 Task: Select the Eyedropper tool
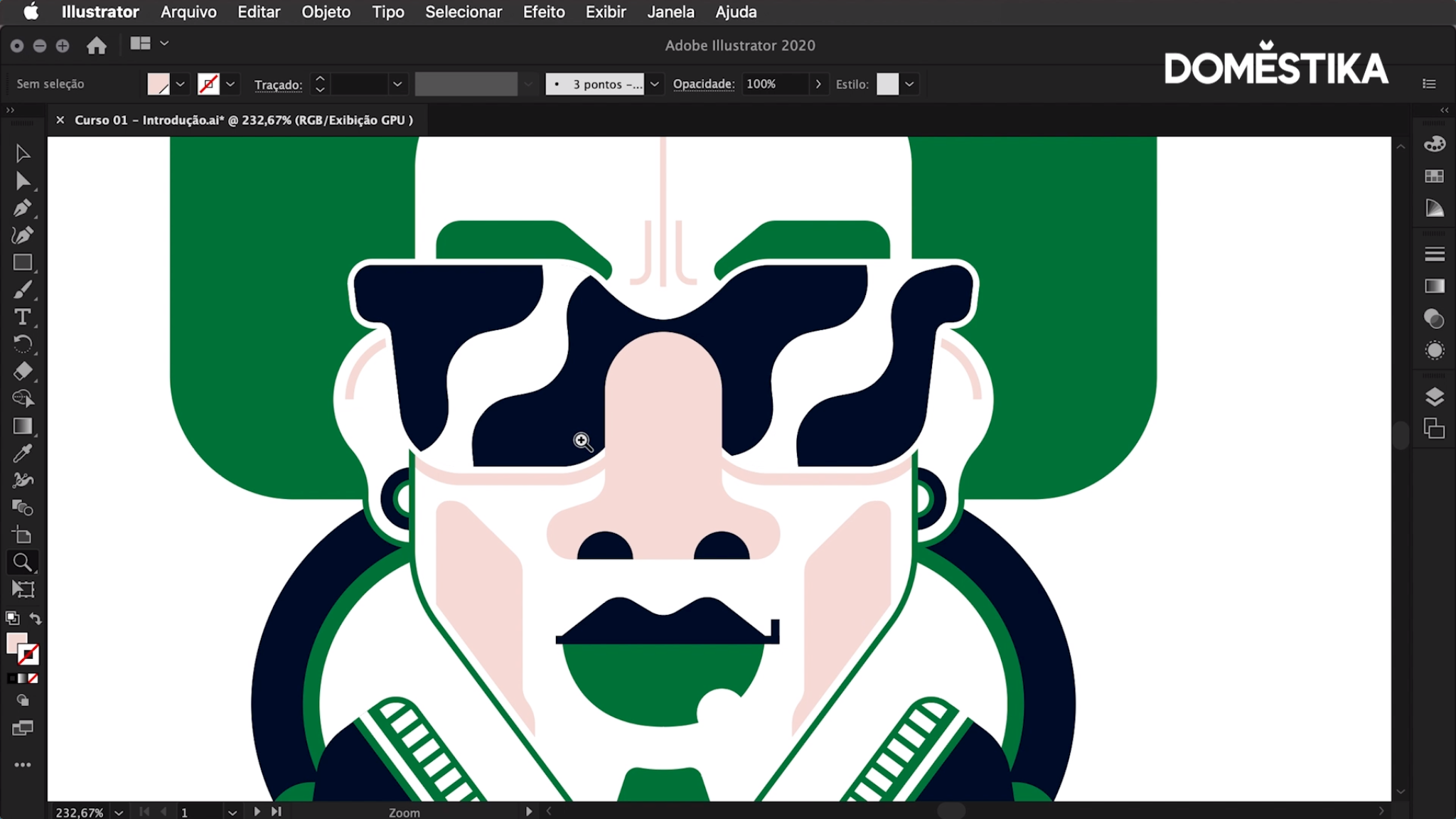pos(22,454)
